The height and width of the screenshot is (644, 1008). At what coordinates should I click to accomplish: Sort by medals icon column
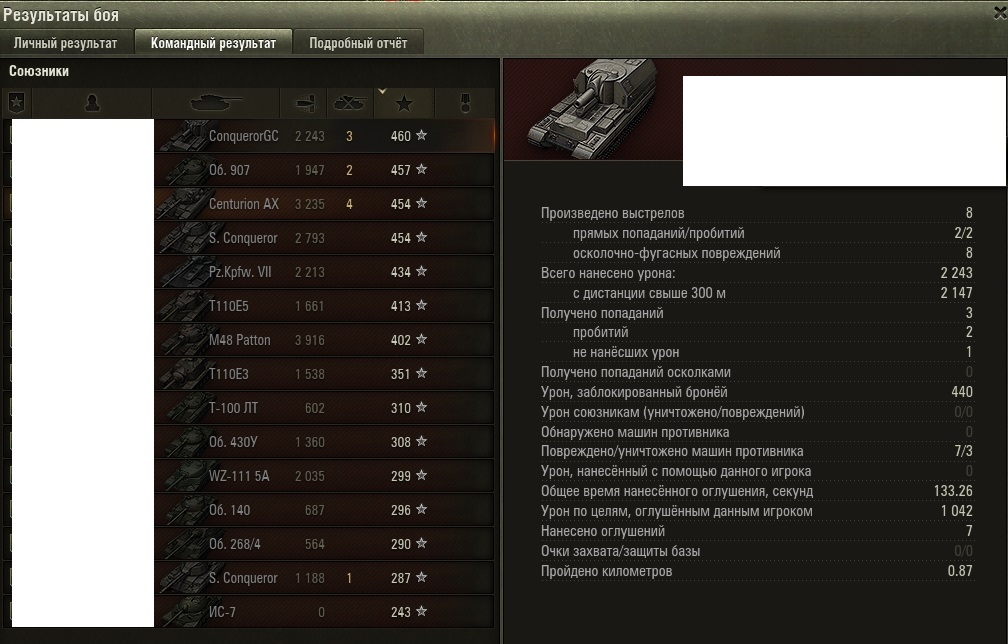pos(465,102)
